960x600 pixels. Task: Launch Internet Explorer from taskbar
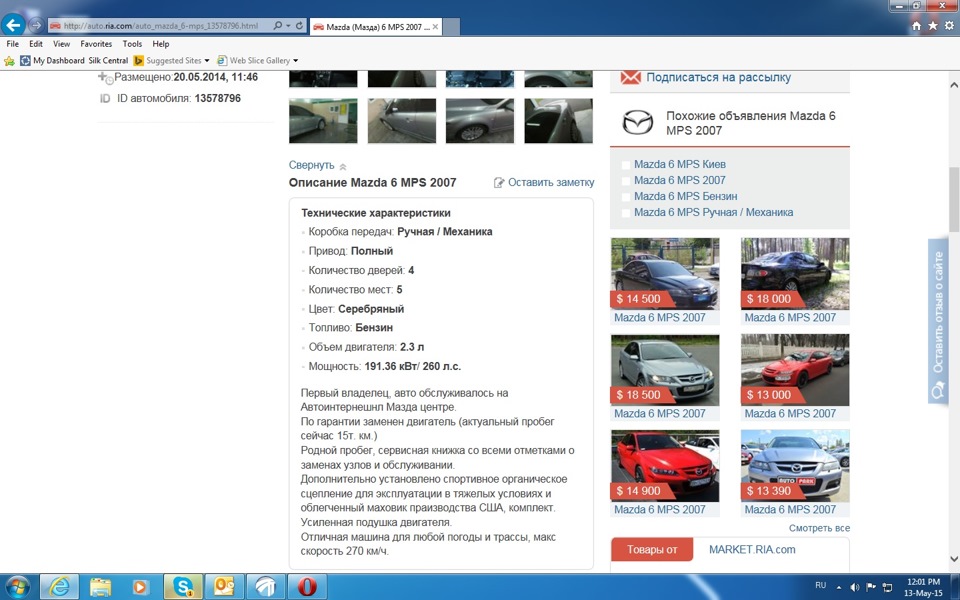coord(59,587)
